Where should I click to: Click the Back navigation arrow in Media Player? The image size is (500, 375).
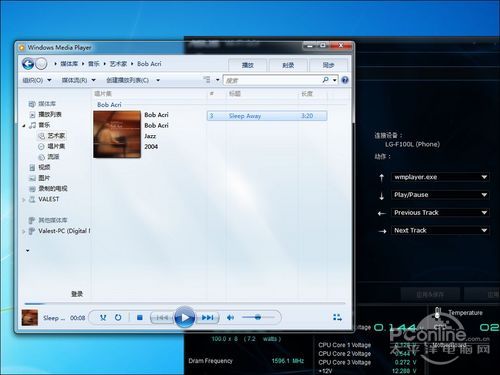(x=28, y=63)
